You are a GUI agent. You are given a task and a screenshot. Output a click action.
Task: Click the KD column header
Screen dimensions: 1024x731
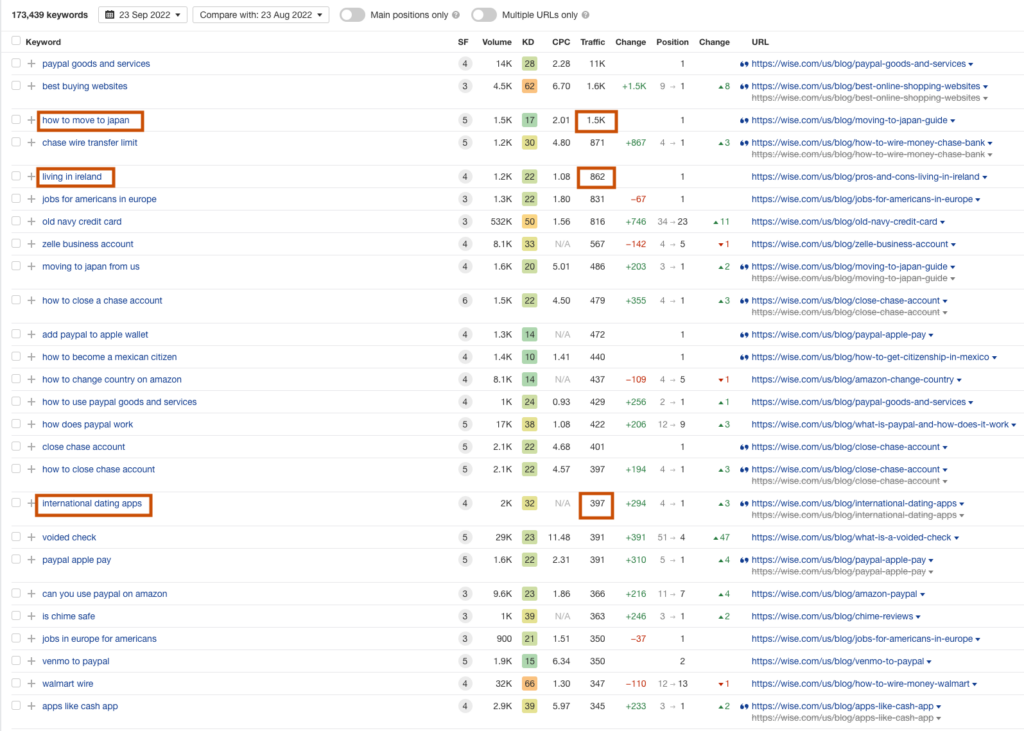click(x=528, y=42)
